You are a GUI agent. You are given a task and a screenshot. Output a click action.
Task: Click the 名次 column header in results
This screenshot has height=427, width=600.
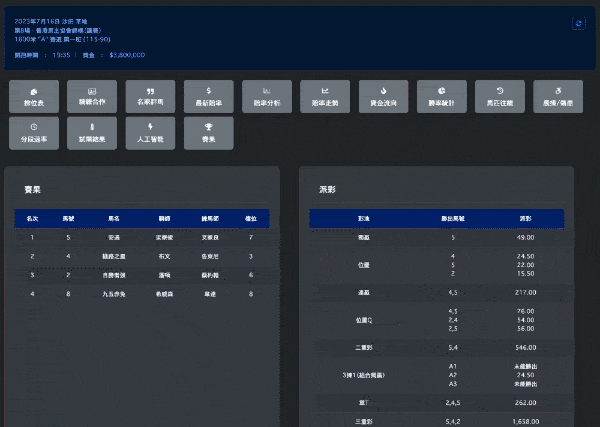(x=32, y=217)
